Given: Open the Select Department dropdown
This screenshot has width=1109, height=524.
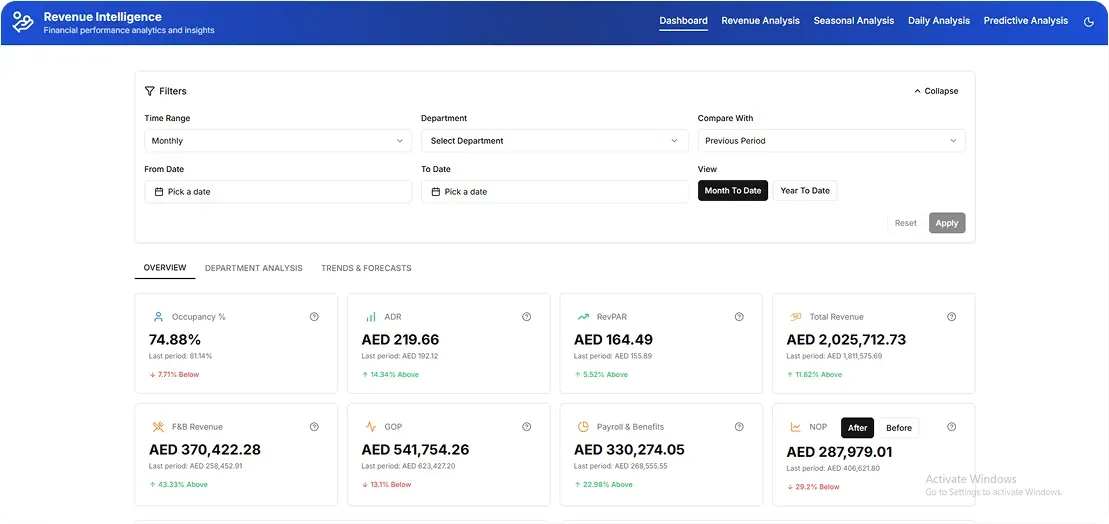Looking at the screenshot, I should [554, 141].
